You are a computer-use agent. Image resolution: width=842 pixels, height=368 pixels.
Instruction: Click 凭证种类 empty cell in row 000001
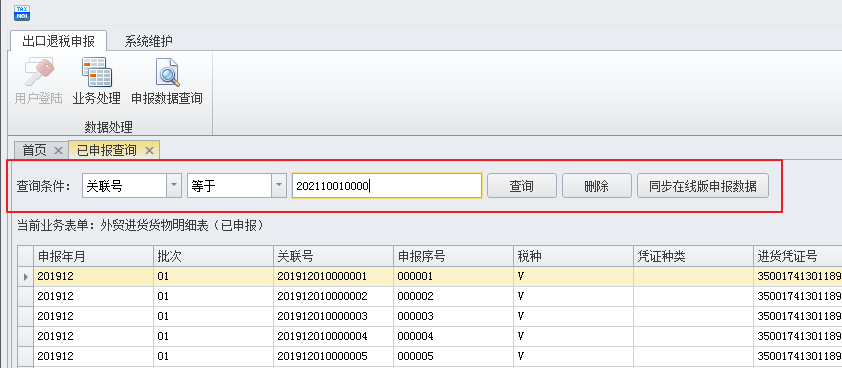click(x=694, y=277)
